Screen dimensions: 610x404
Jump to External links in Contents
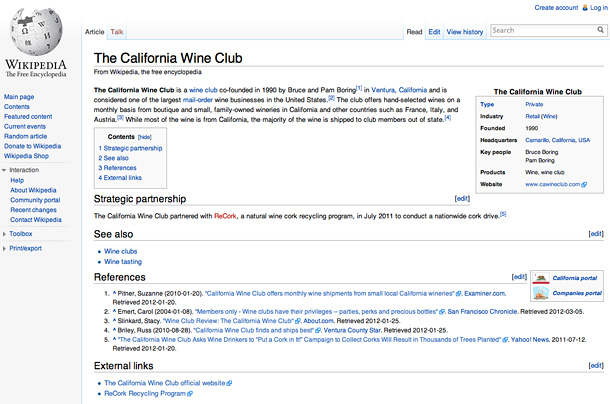tap(120, 178)
